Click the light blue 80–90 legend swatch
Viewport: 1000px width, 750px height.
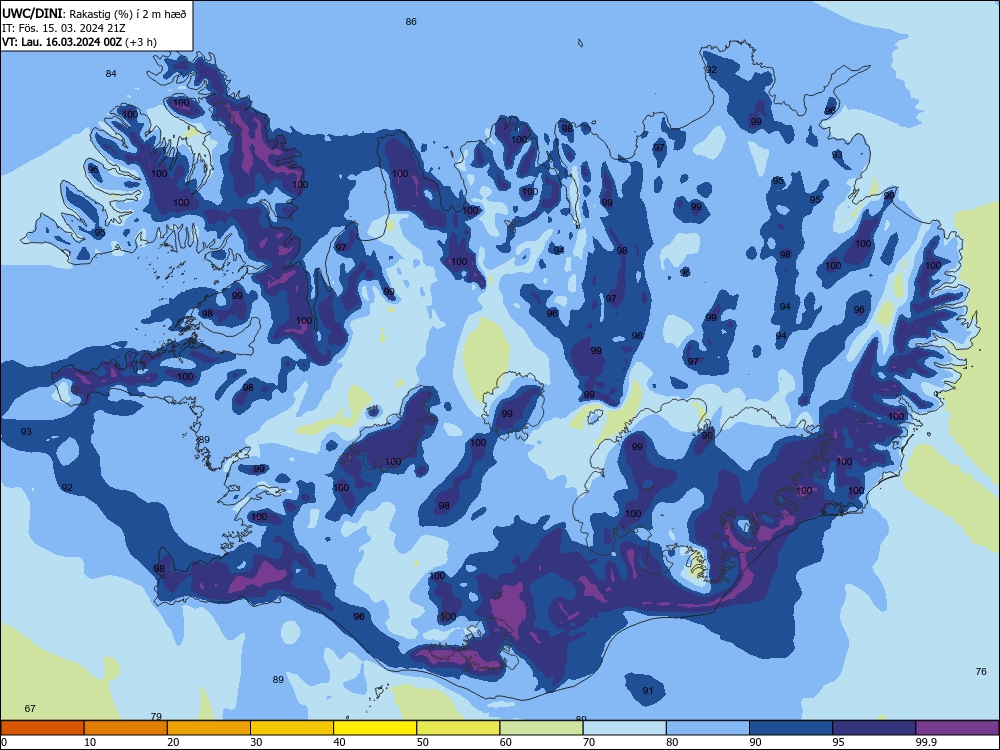click(708, 728)
